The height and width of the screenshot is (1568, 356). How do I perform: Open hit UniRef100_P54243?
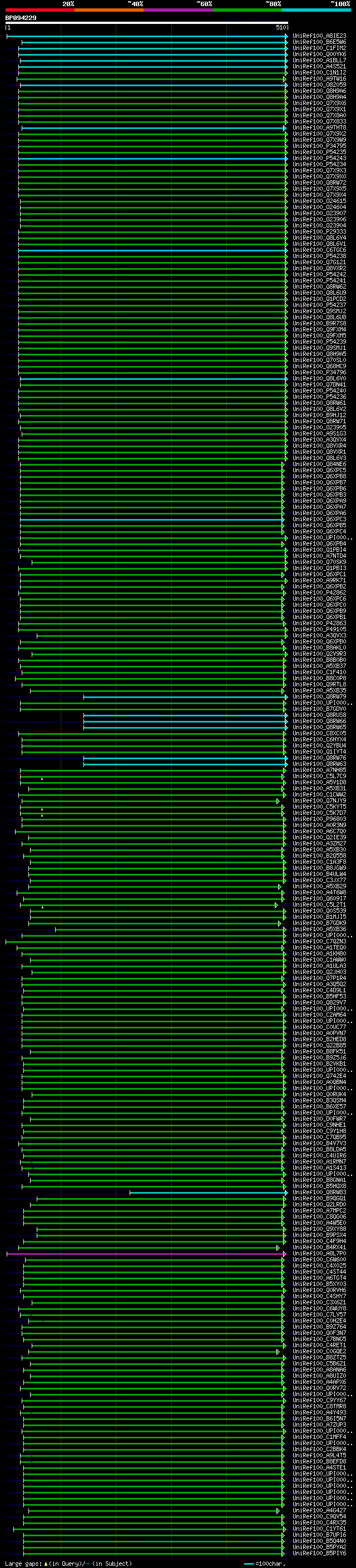point(319,159)
